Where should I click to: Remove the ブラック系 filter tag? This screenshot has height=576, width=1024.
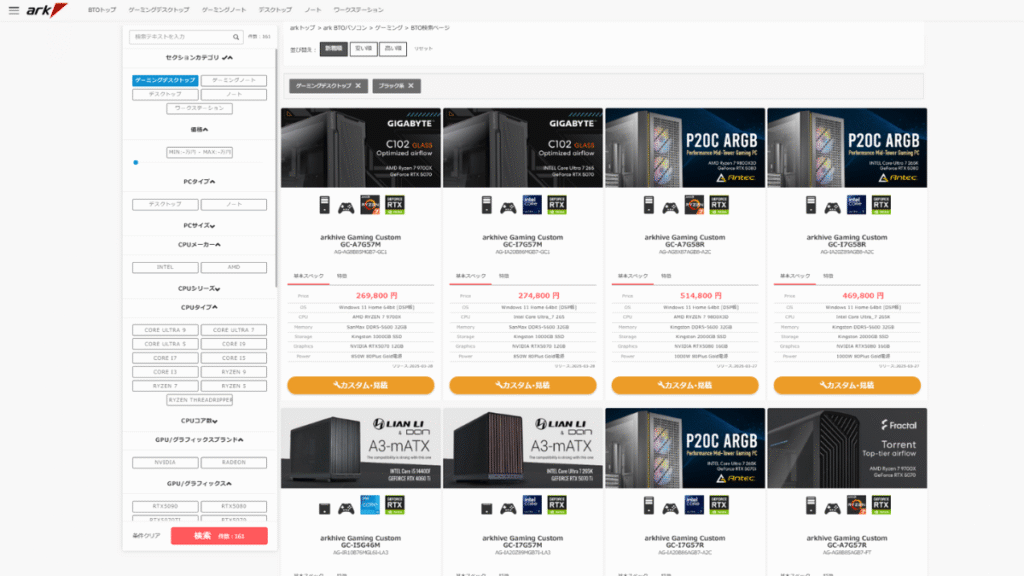[411, 86]
